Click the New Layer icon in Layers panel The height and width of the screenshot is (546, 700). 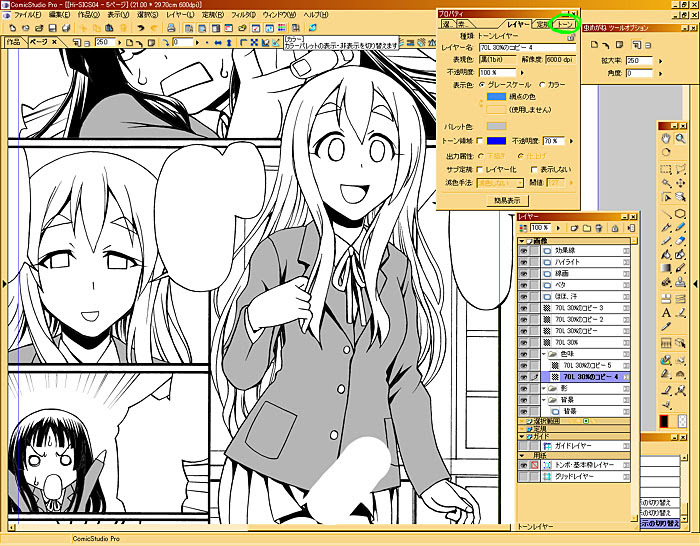coord(574,228)
